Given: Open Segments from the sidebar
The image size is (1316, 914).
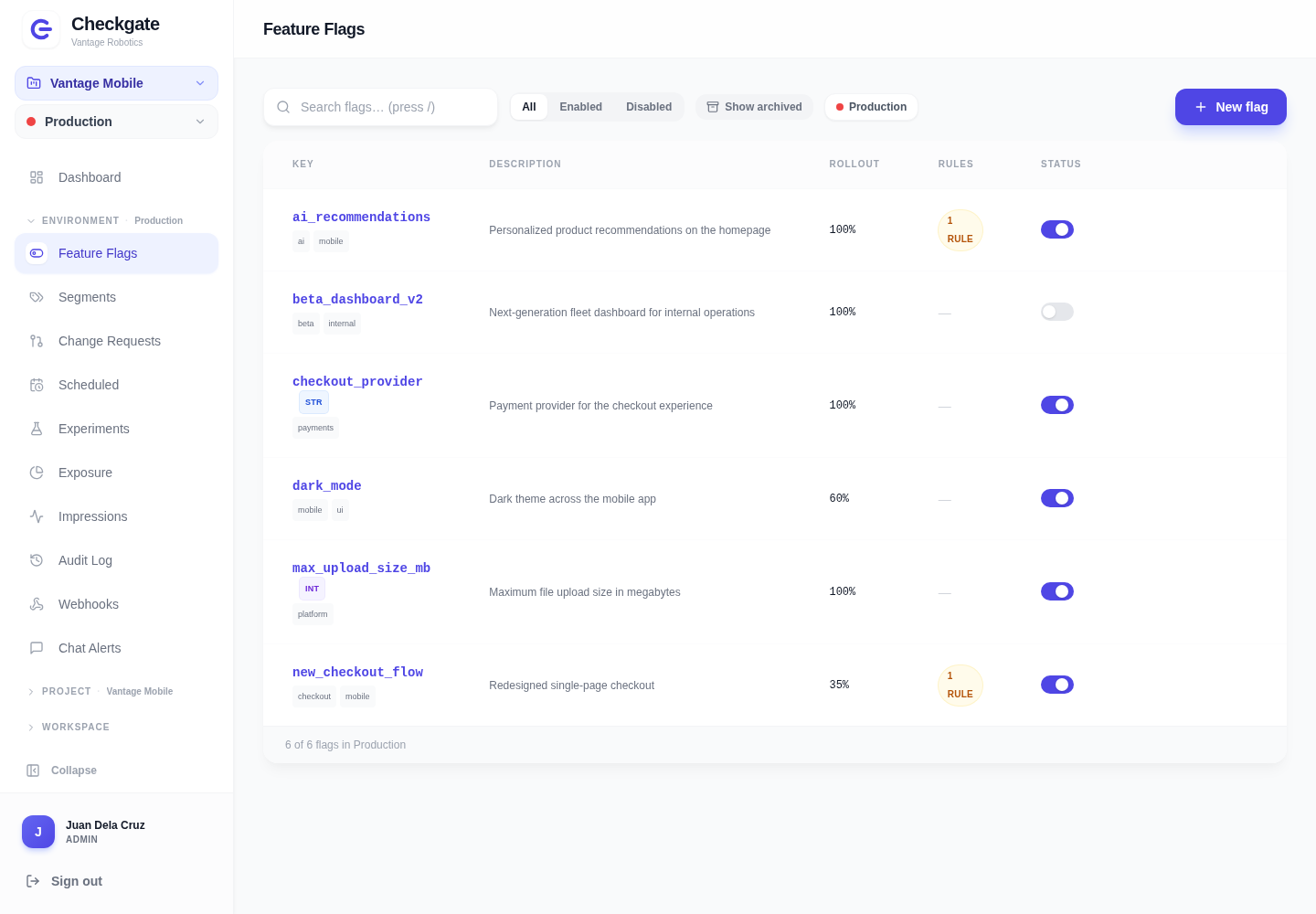Looking at the screenshot, I should 116,297.
